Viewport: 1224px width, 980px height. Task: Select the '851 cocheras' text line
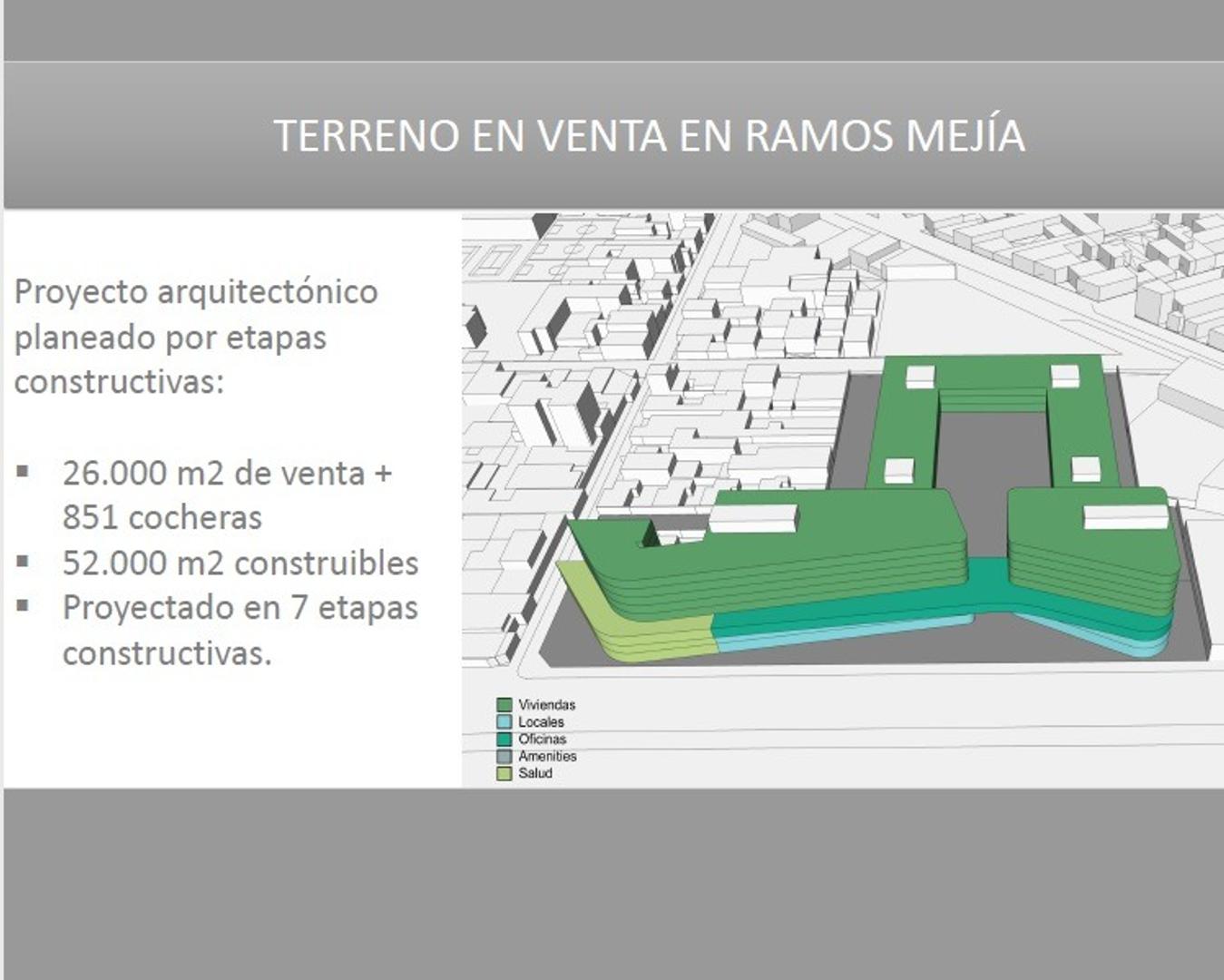[162, 517]
